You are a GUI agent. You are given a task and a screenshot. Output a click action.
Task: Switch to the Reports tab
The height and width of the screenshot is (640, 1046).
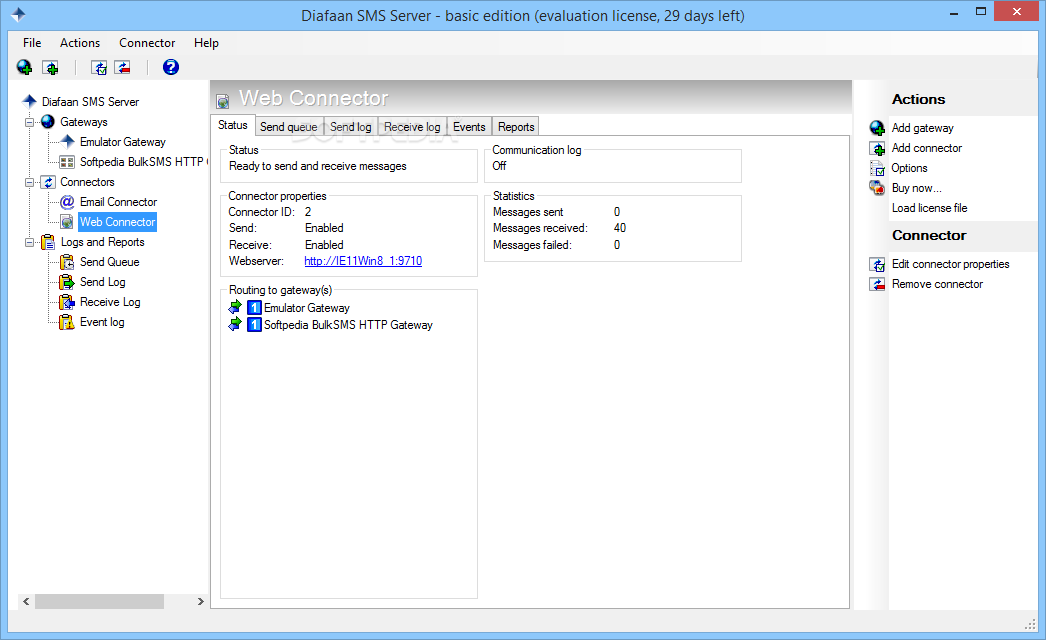(x=516, y=127)
